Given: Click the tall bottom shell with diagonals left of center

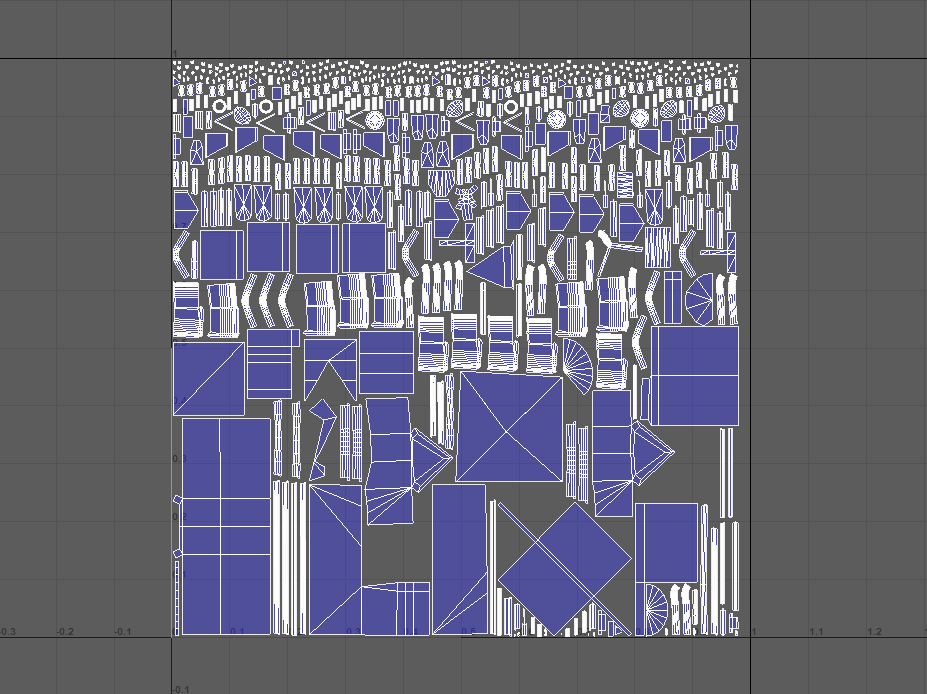Looking at the screenshot, I should tap(334, 559).
